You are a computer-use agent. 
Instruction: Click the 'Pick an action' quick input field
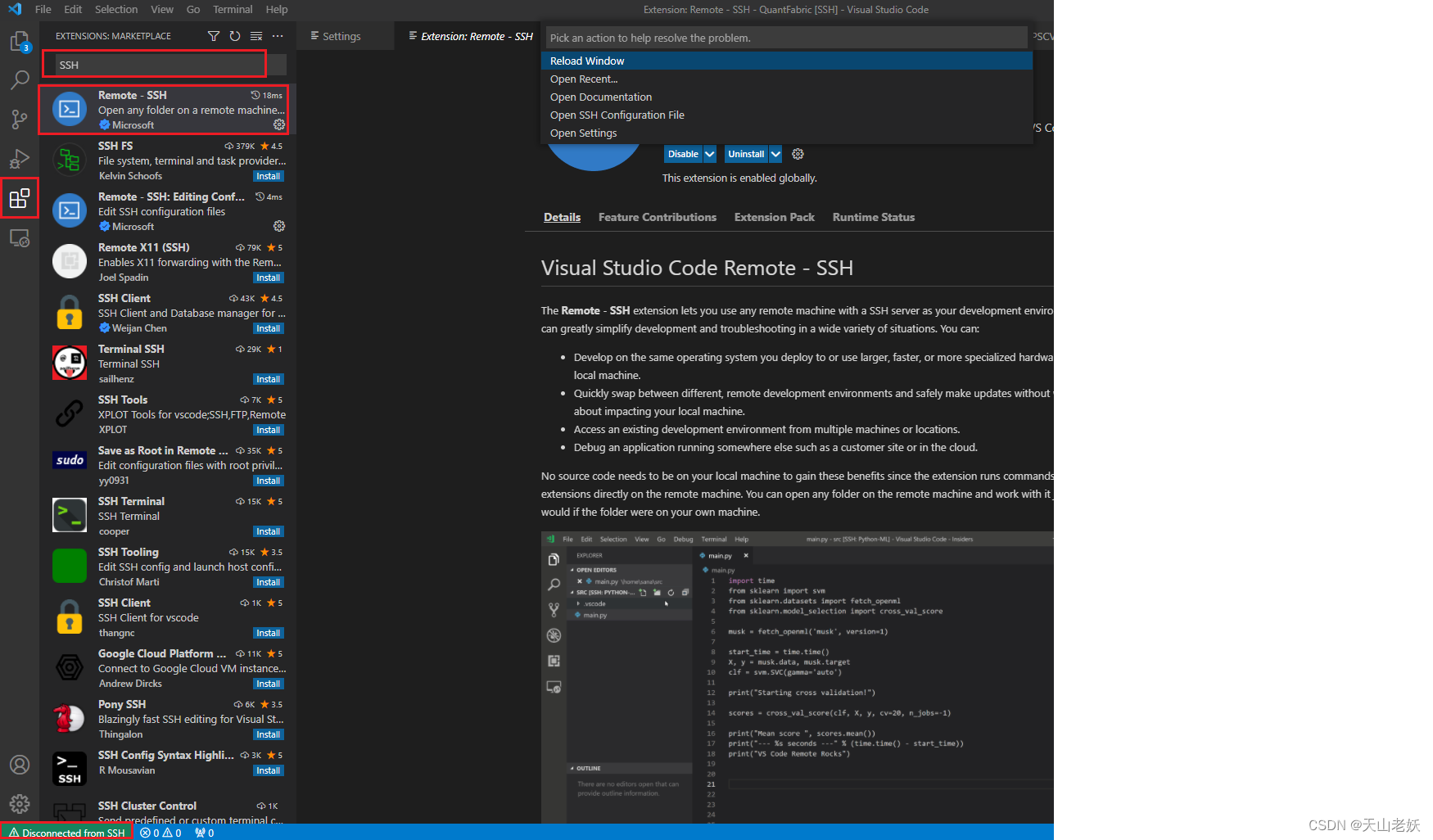[x=786, y=38]
